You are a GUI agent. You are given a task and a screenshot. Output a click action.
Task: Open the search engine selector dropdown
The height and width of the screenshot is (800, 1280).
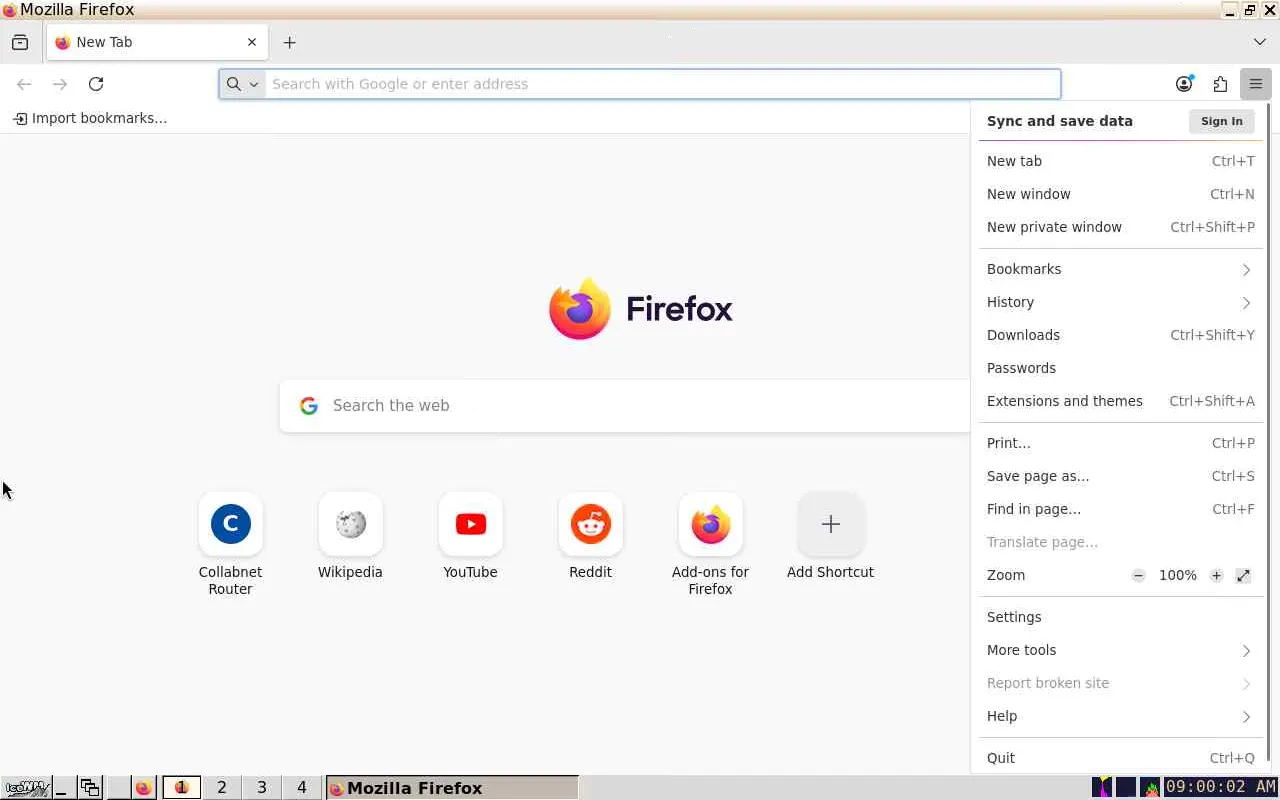tap(242, 84)
